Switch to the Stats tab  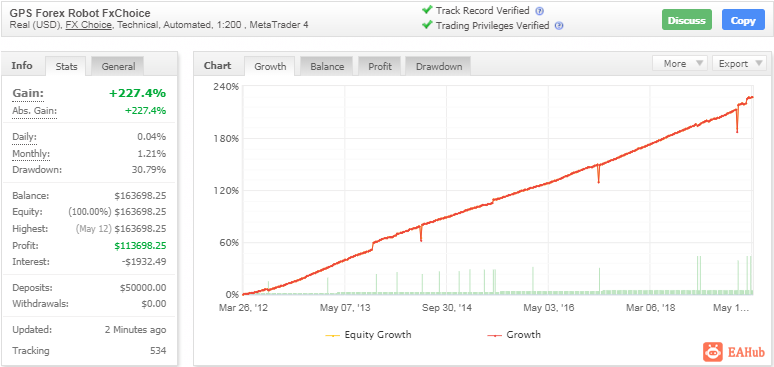[66, 66]
